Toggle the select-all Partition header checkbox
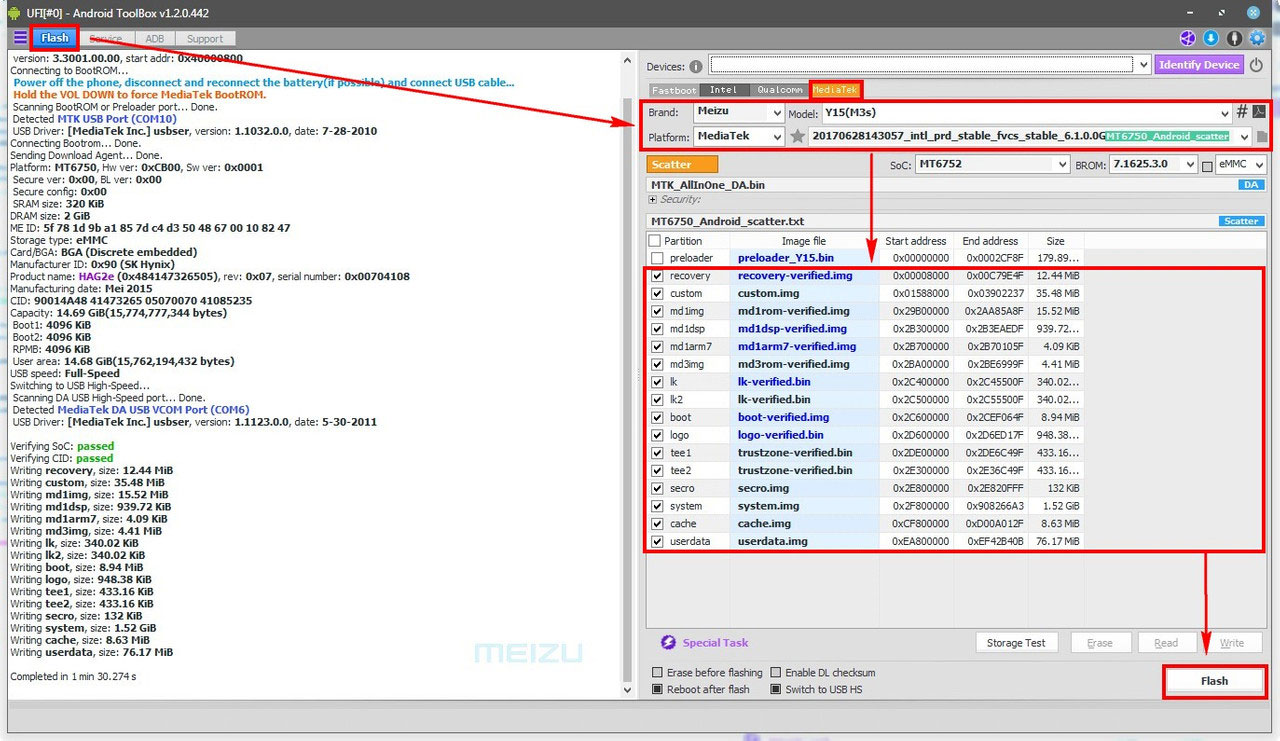The image size is (1280, 741). coord(655,241)
